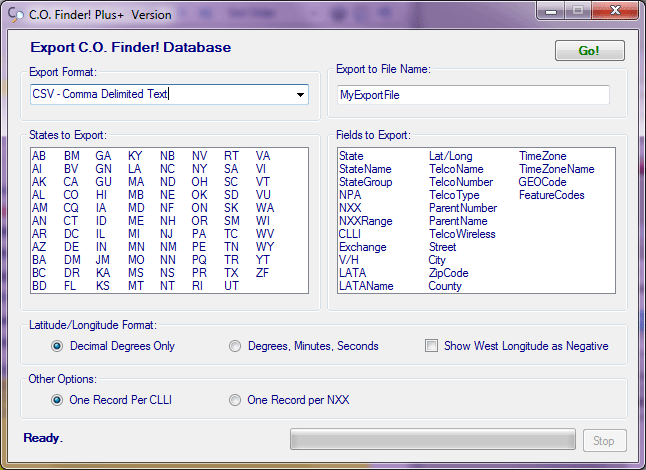Select ON in States to Export

[199, 208]
